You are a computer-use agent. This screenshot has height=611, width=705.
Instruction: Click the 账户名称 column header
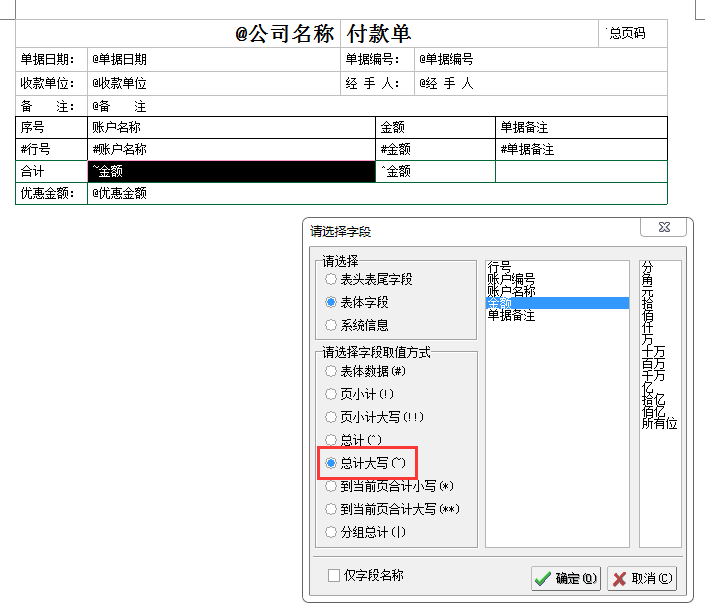click(x=231, y=127)
